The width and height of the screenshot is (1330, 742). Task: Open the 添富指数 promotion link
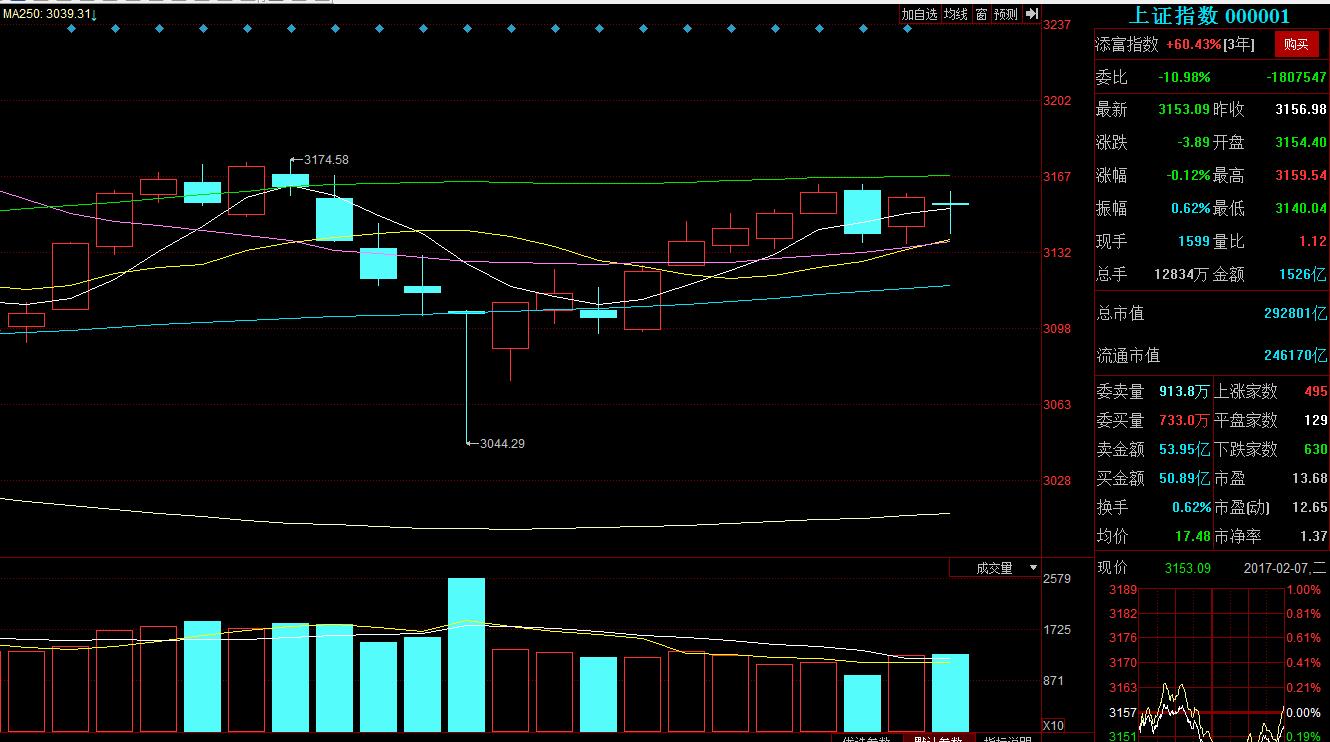[x=1127, y=44]
